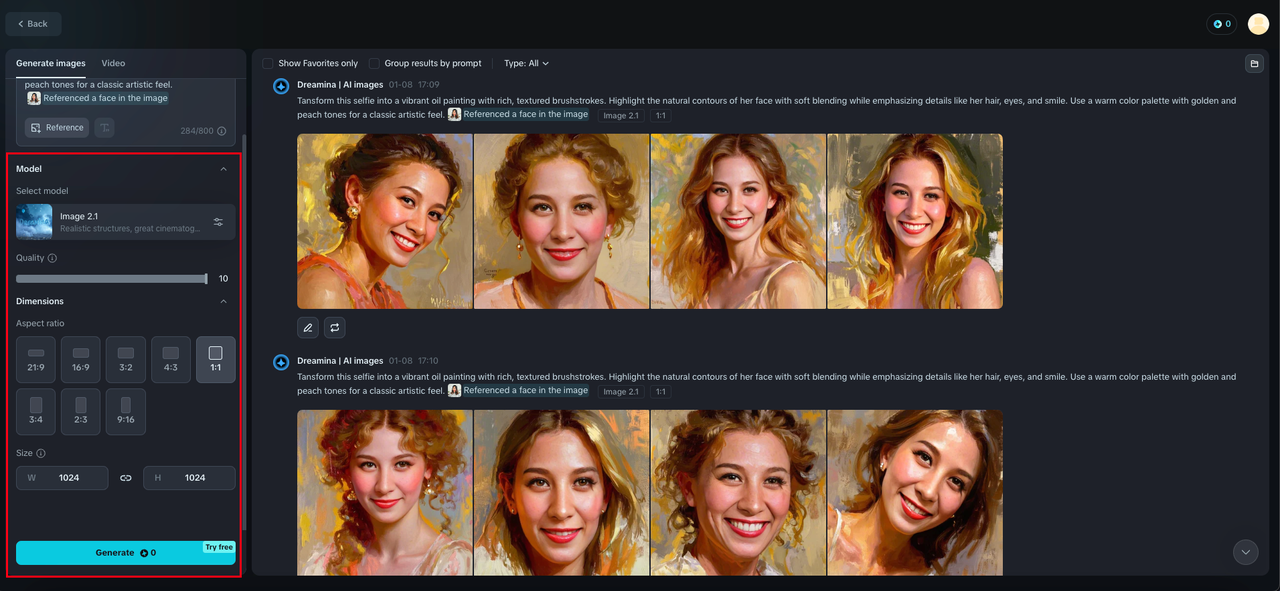Open third image in the 17:09 result row
The width and height of the screenshot is (1280, 591).
(x=739, y=221)
